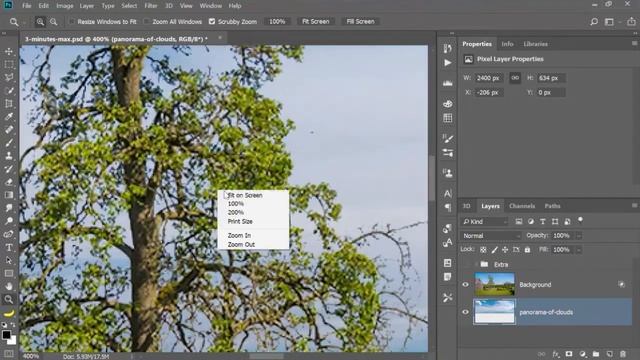Select the Rectangle shape tool
This screenshot has height=360, width=640.
9,273
